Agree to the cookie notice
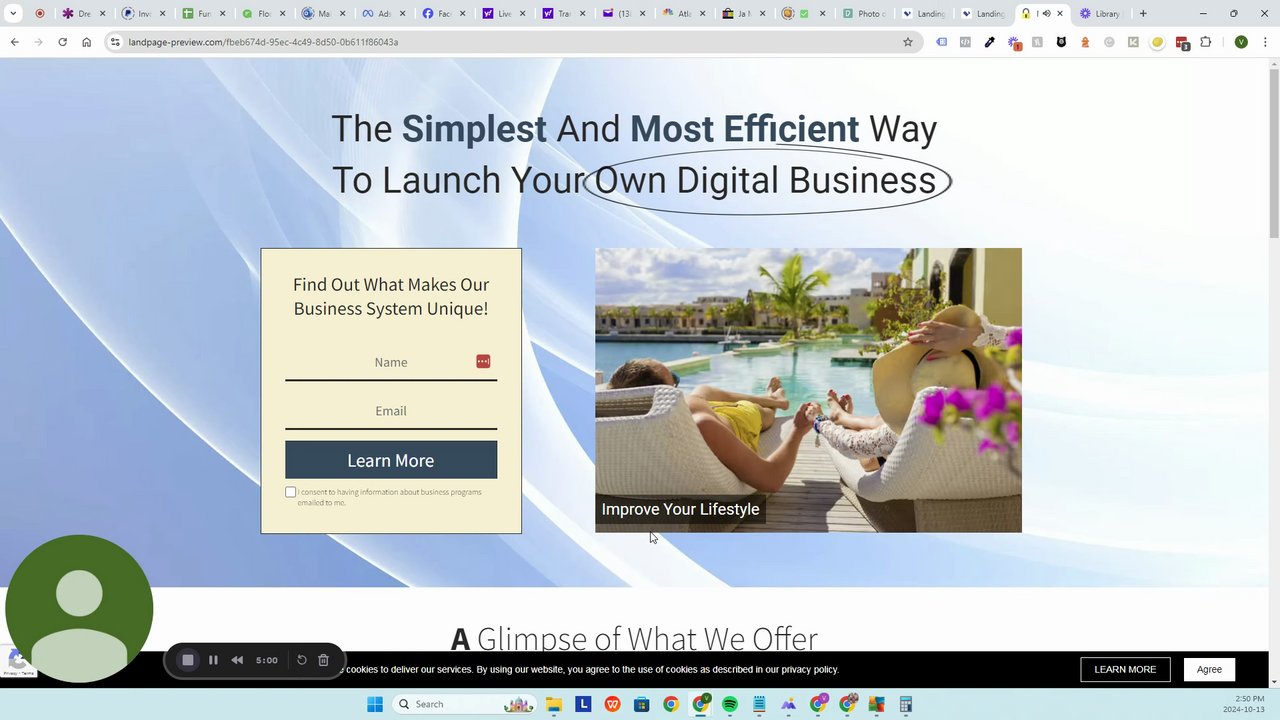Image resolution: width=1280 pixels, height=720 pixels. click(1209, 669)
